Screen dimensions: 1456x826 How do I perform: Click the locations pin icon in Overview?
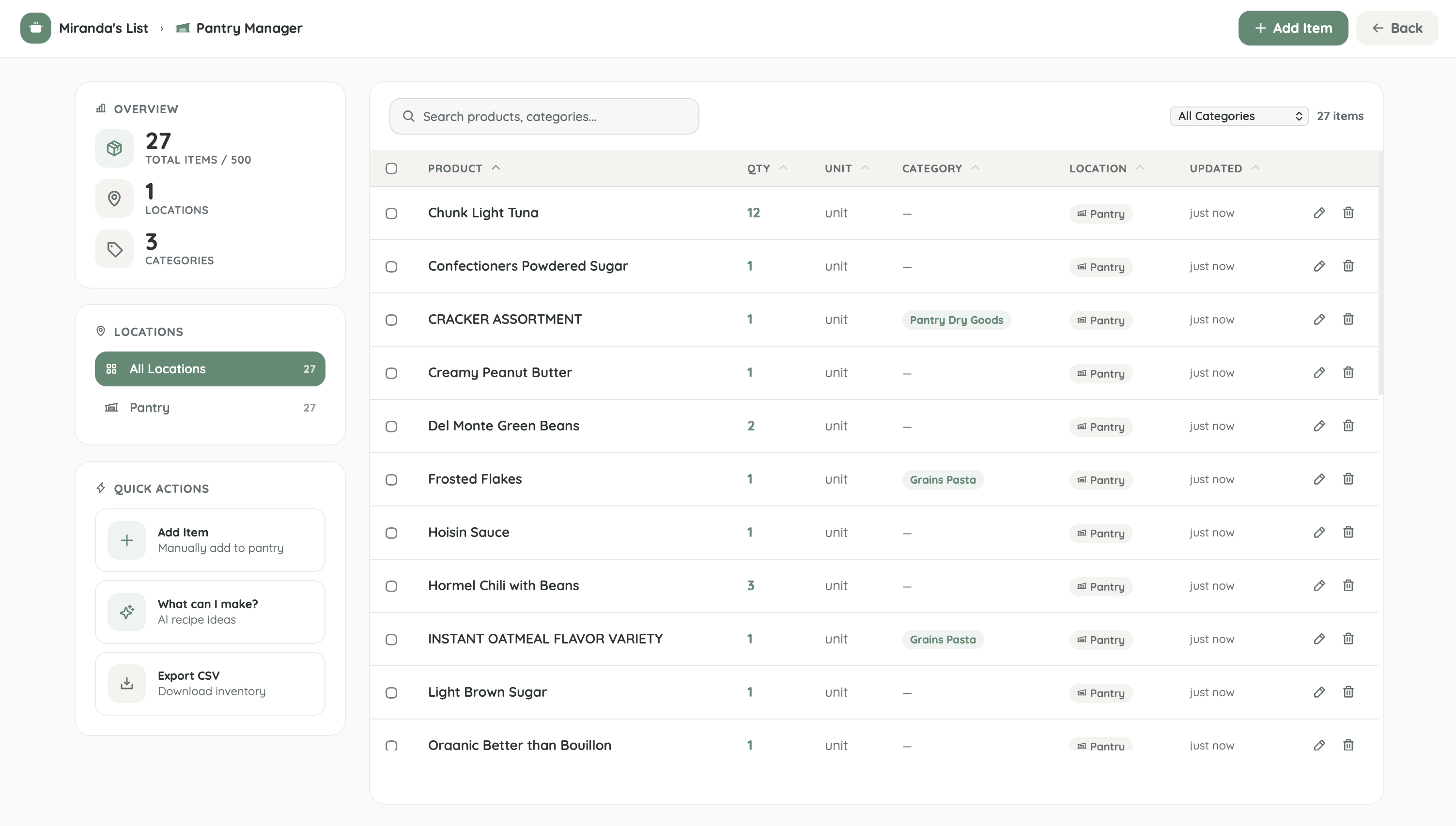[x=114, y=199]
